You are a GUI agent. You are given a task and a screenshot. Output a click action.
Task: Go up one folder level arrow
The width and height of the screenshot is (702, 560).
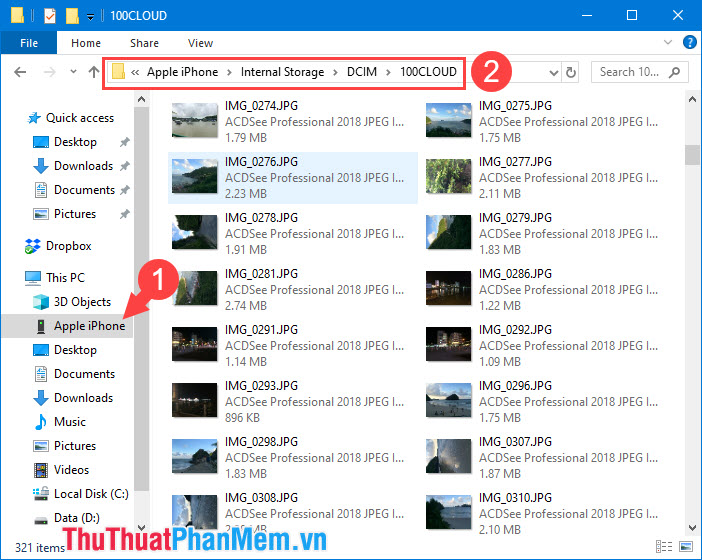click(x=94, y=72)
